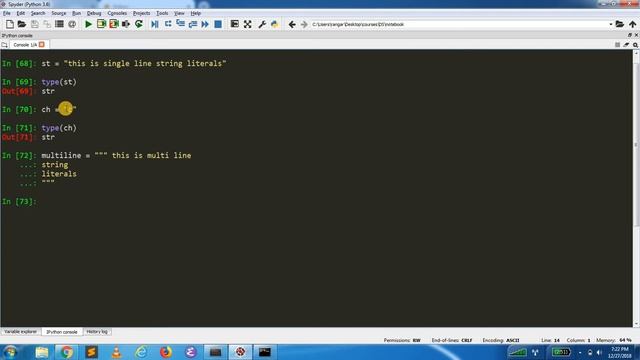Open the PYTHONPATH manager Python icon
The height and width of the screenshot is (360, 640).
tap(275, 24)
